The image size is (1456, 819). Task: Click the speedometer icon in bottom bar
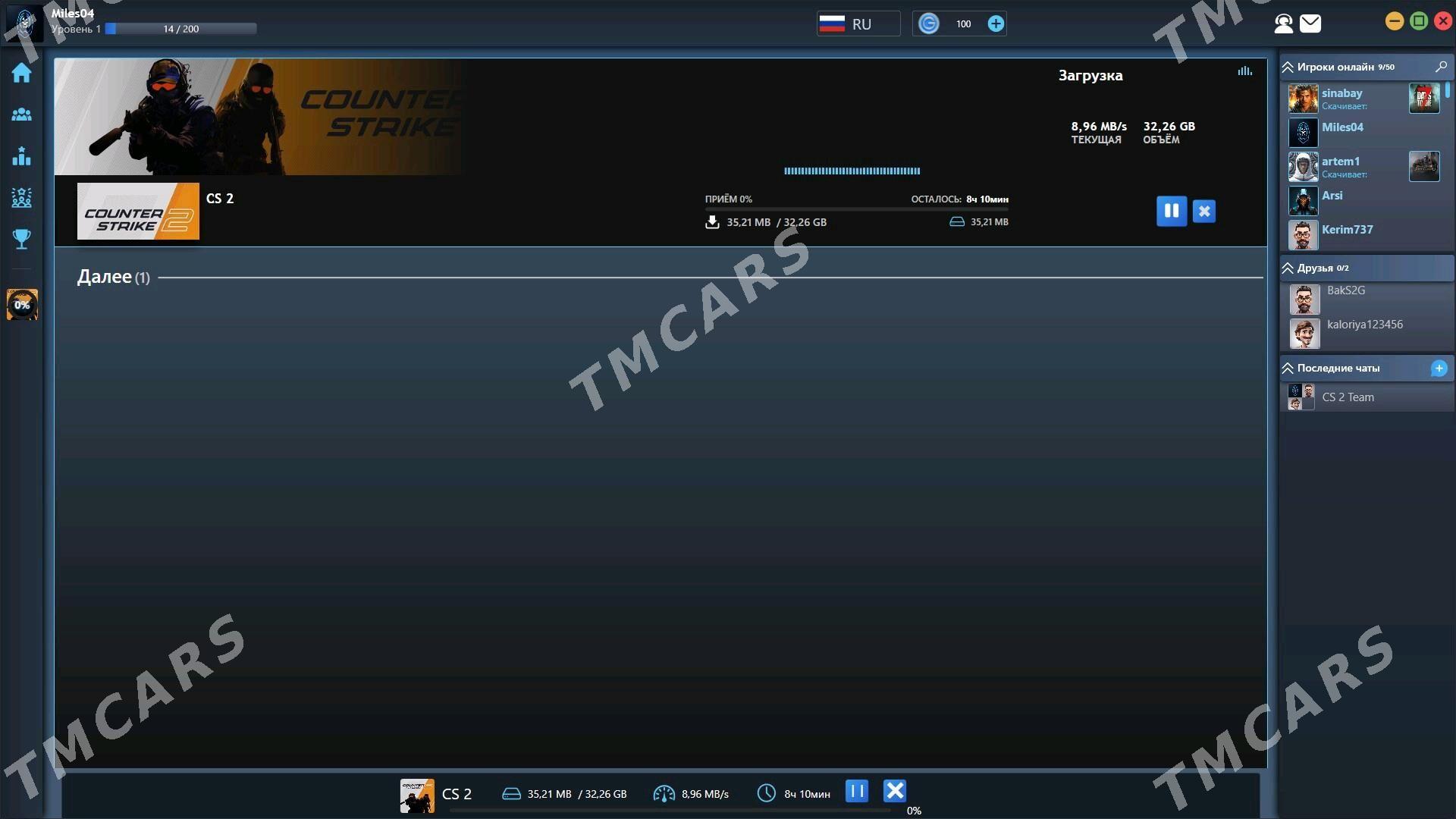tap(664, 793)
